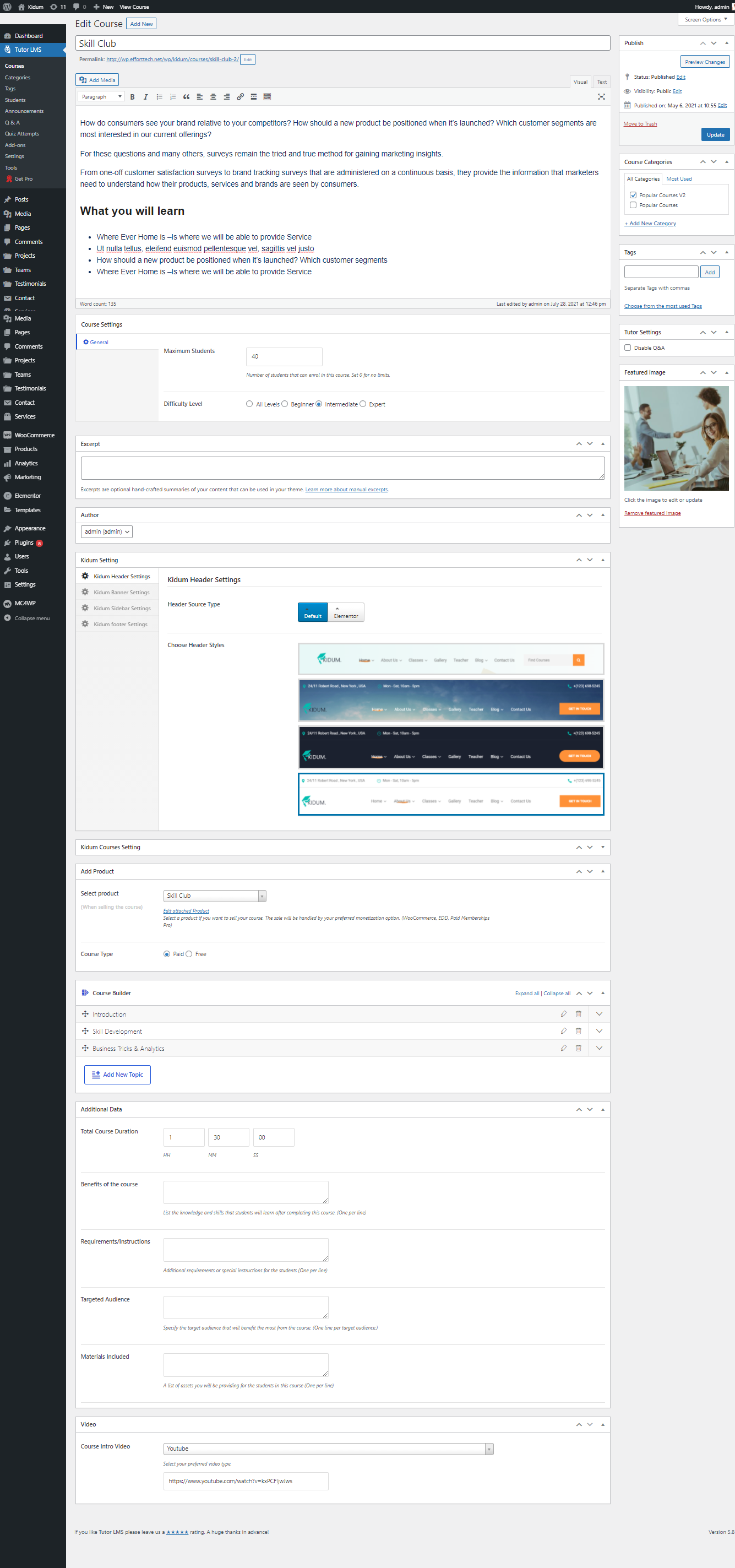Click the pencil edit icon for Introduction topic
Screen dimensions: 735x1568
563,1014
